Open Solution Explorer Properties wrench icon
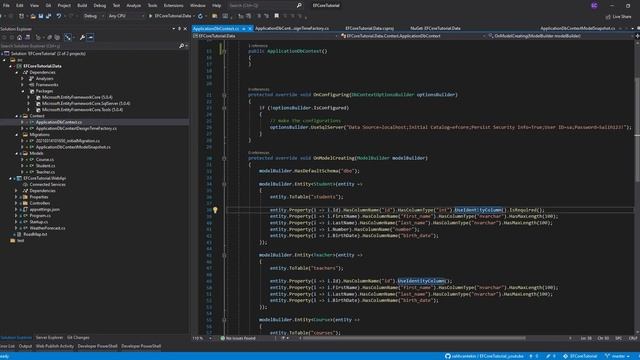 [82, 37]
